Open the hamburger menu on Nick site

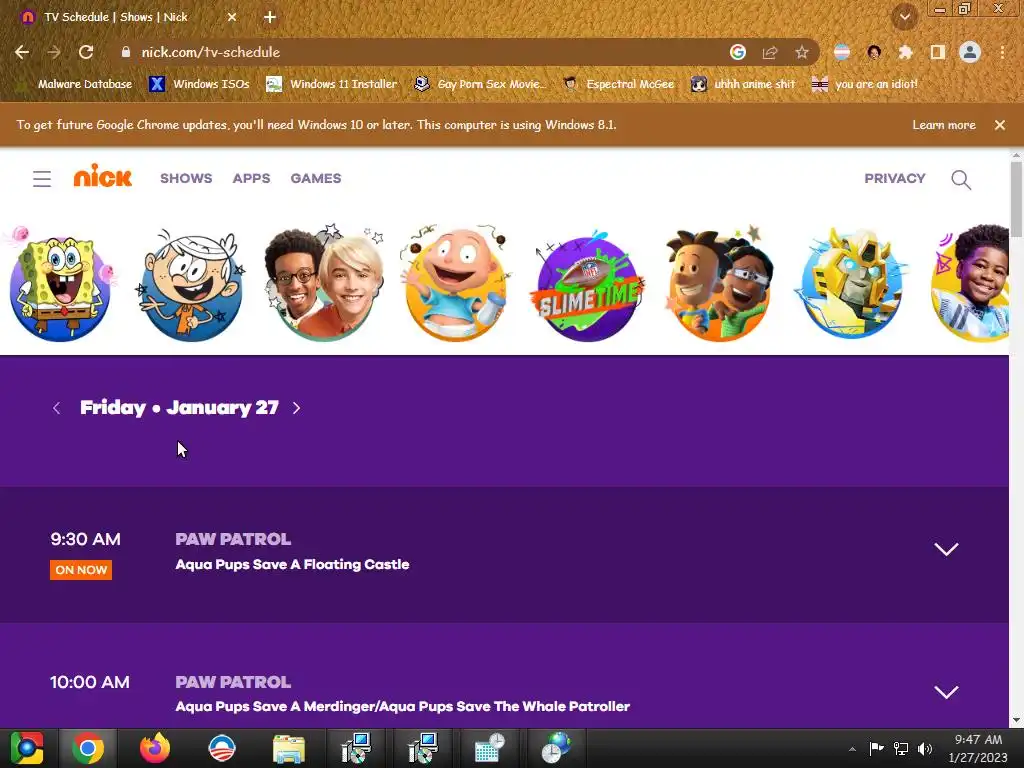coord(42,178)
